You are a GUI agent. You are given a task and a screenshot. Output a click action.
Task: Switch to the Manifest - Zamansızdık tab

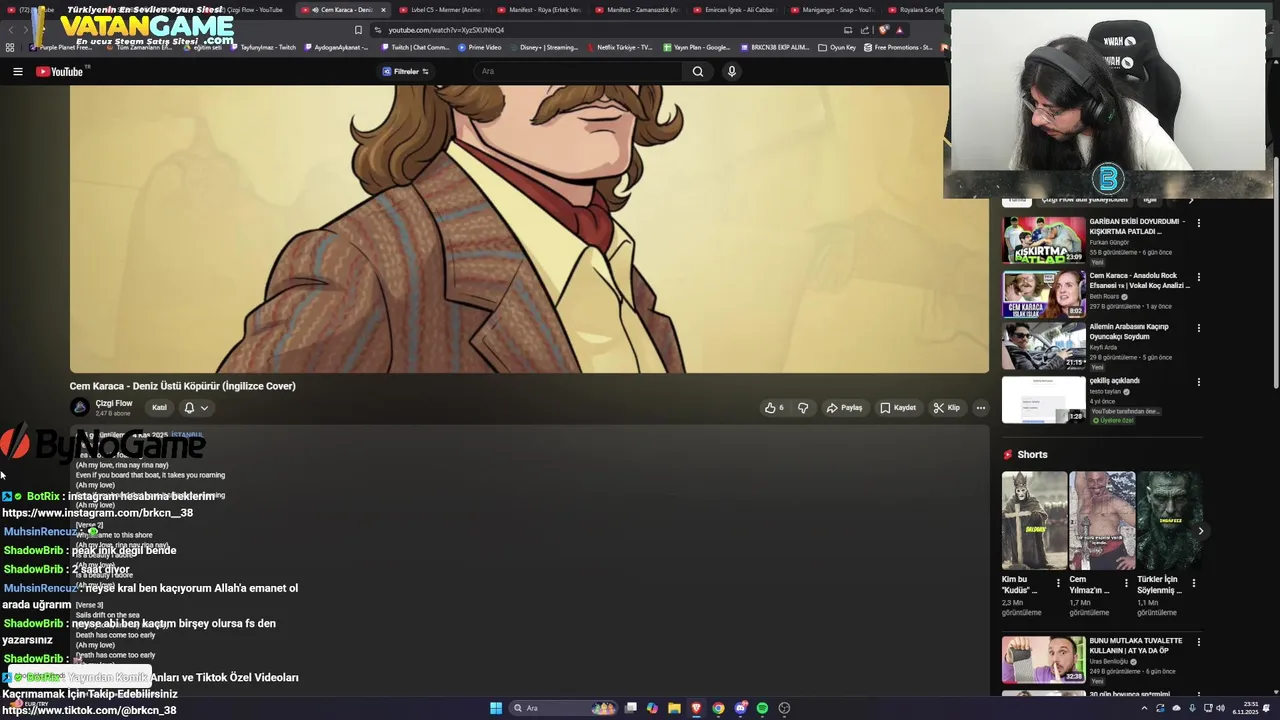coord(637,10)
